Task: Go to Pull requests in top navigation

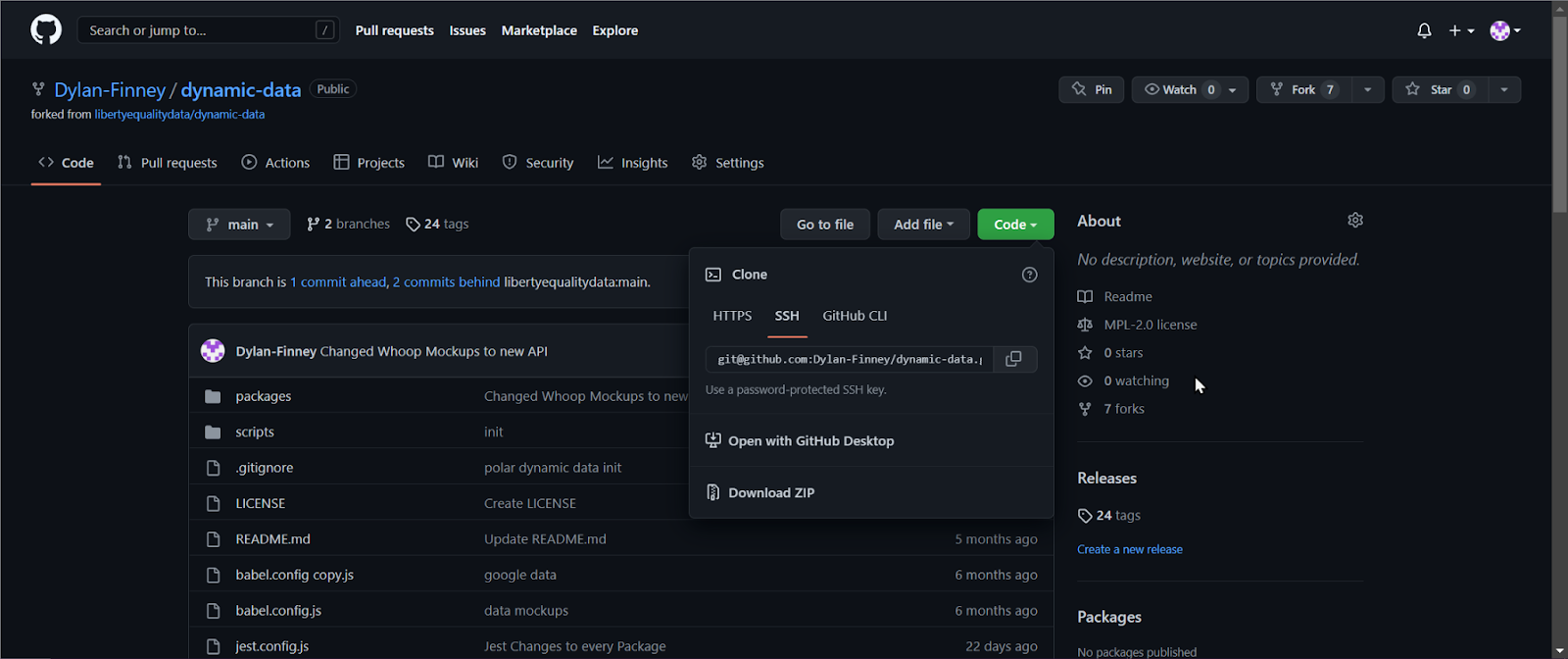Action: point(394,30)
